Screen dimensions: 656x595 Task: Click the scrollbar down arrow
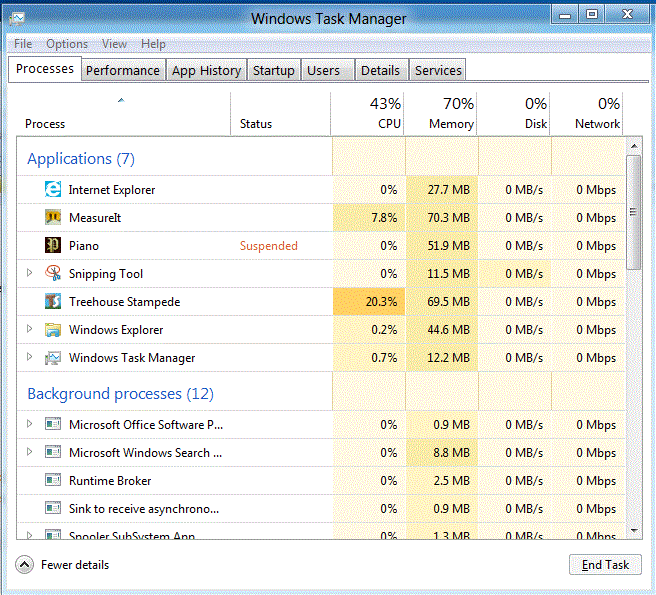click(634, 530)
